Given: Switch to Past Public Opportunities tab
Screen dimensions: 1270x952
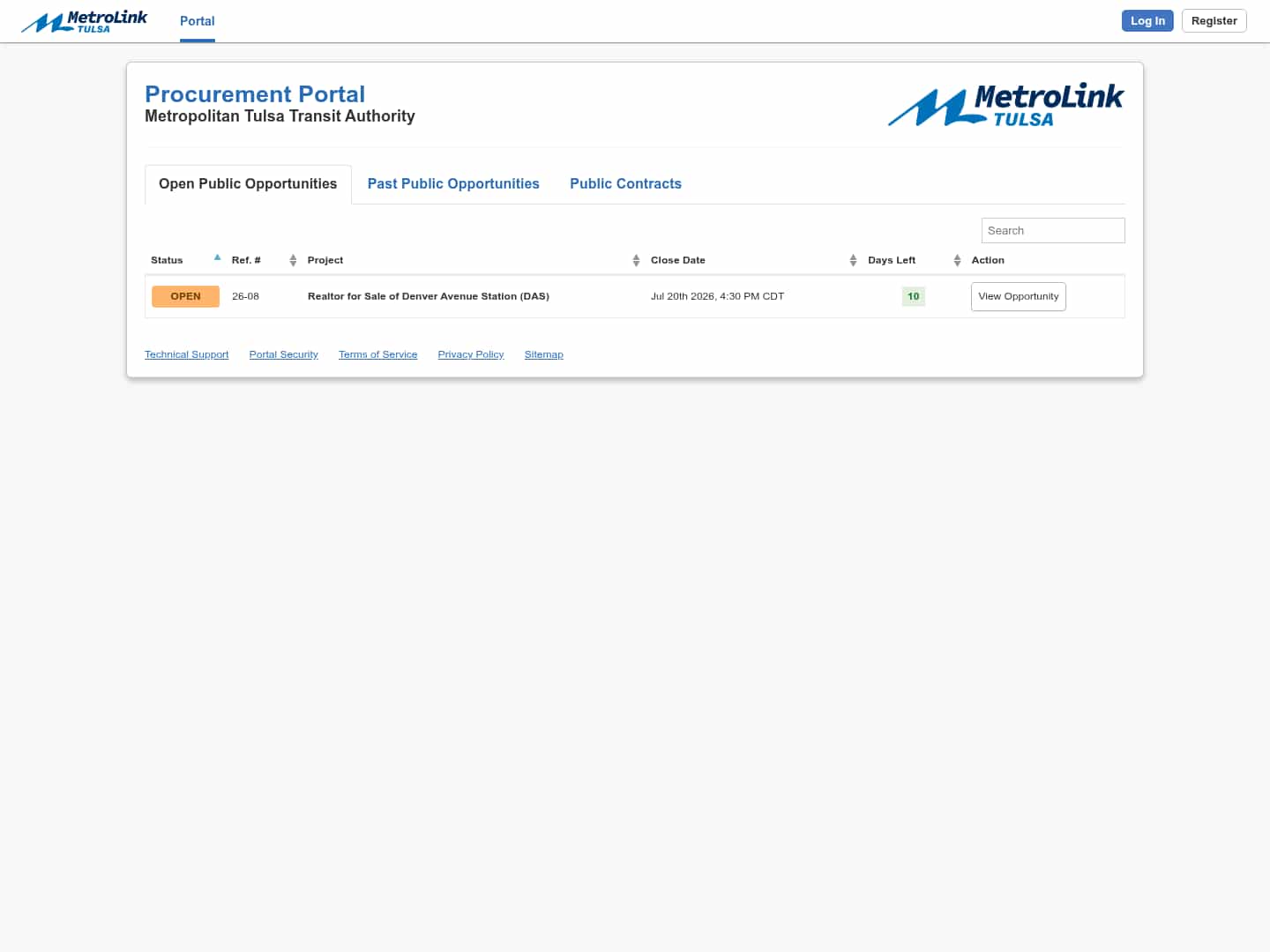Looking at the screenshot, I should [x=453, y=183].
